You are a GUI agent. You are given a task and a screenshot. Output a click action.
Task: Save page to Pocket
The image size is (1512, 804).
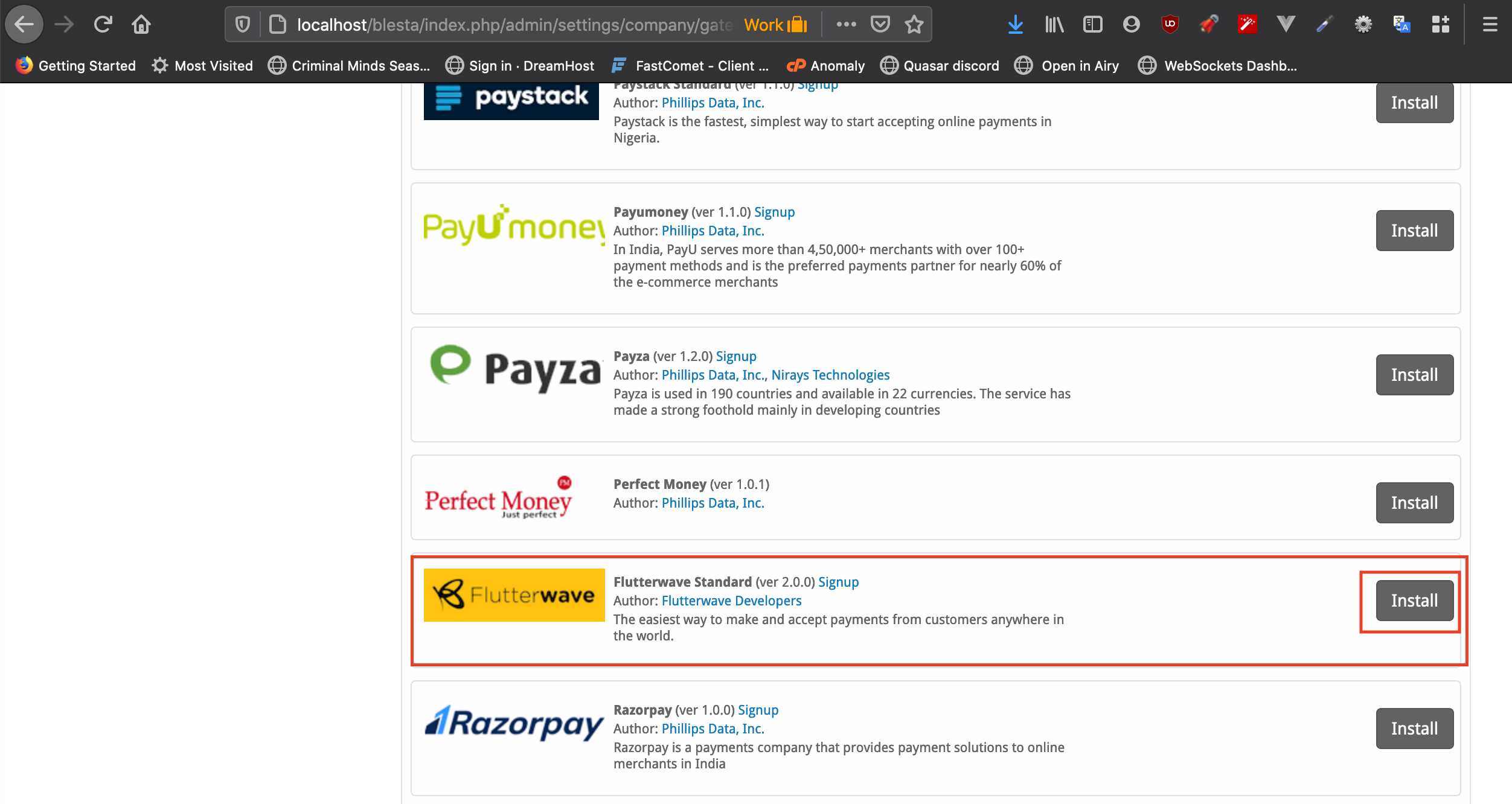tap(880, 25)
